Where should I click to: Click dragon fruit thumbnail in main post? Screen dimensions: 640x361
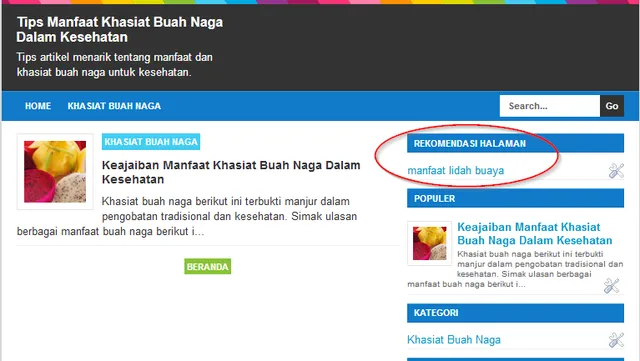pyautogui.click(x=55, y=172)
